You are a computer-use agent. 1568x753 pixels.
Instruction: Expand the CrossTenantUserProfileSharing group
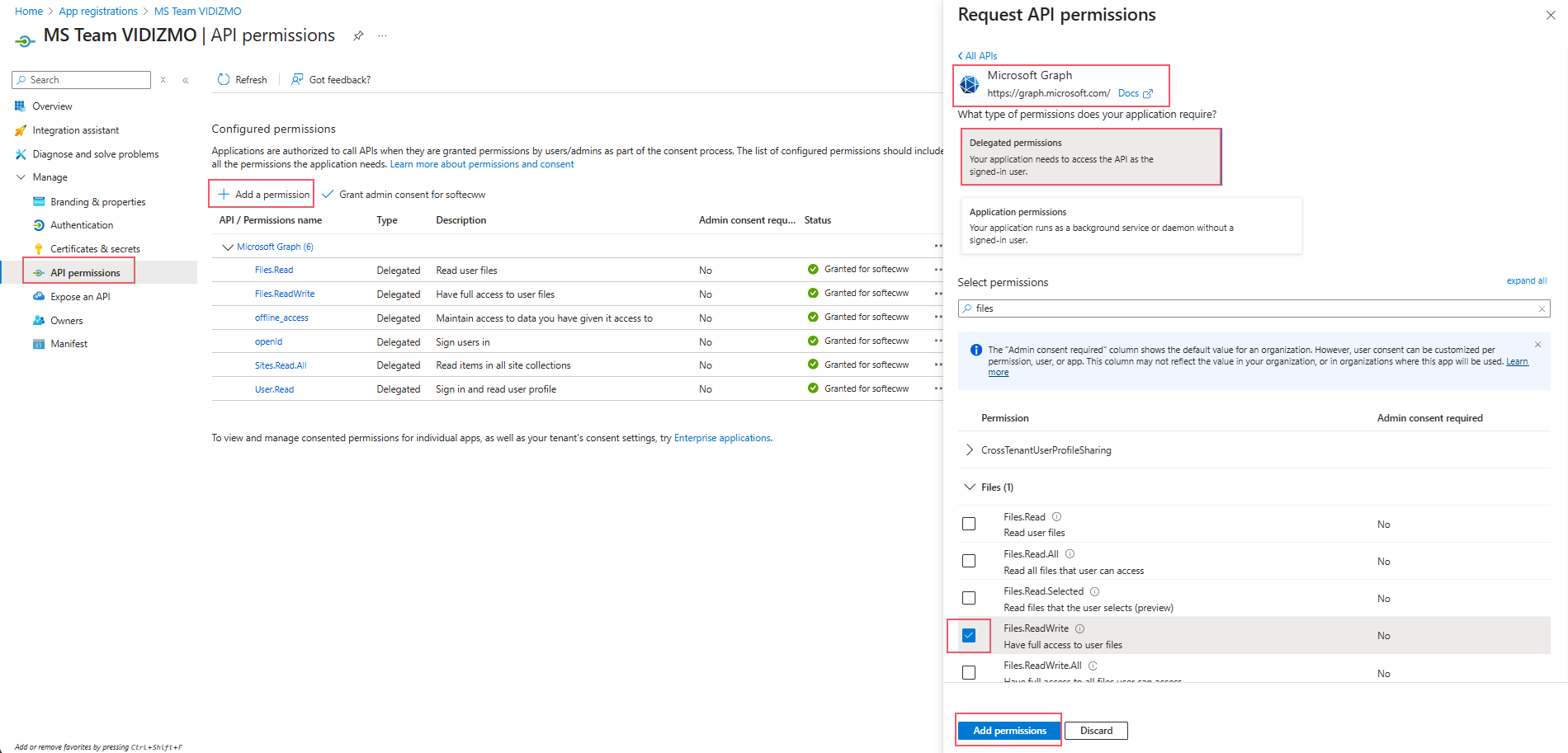pyautogui.click(x=969, y=450)
